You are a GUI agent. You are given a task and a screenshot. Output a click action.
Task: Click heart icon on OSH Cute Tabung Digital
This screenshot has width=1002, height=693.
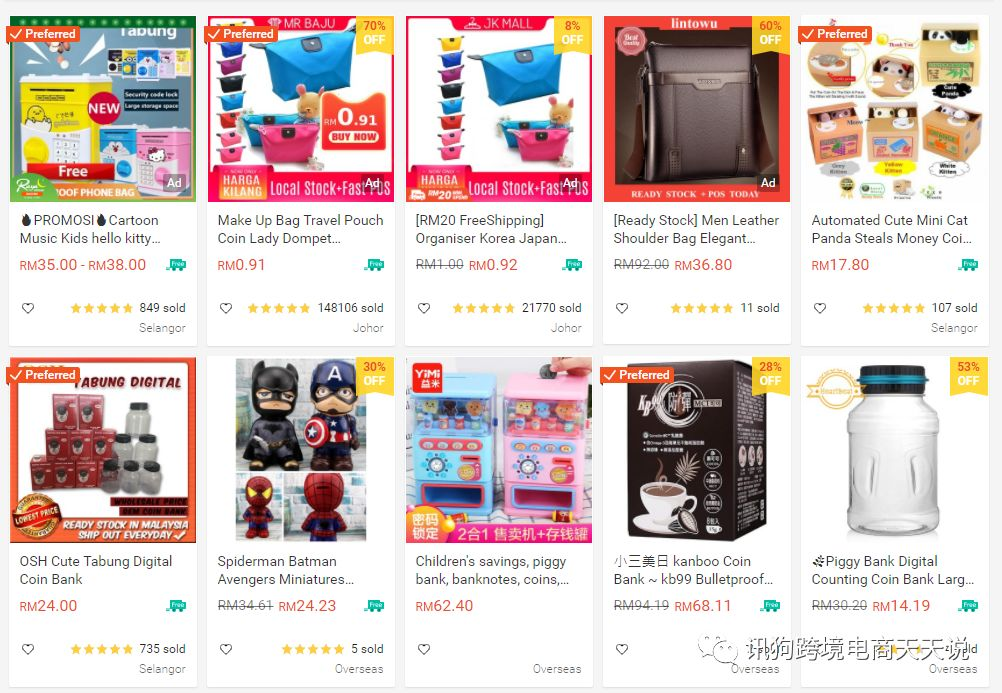click(x=28, y=649)
